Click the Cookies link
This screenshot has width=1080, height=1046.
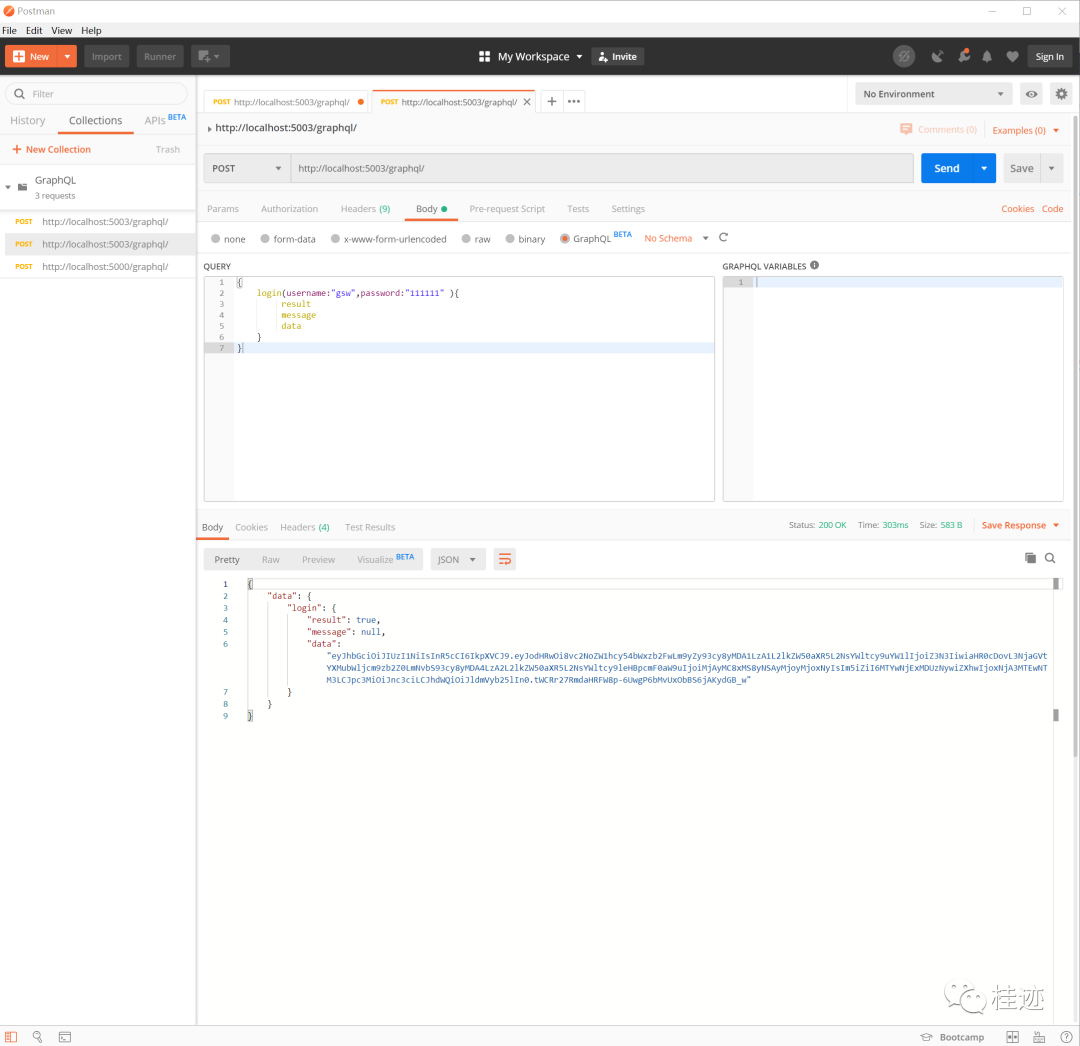[x=1017, y=209]
